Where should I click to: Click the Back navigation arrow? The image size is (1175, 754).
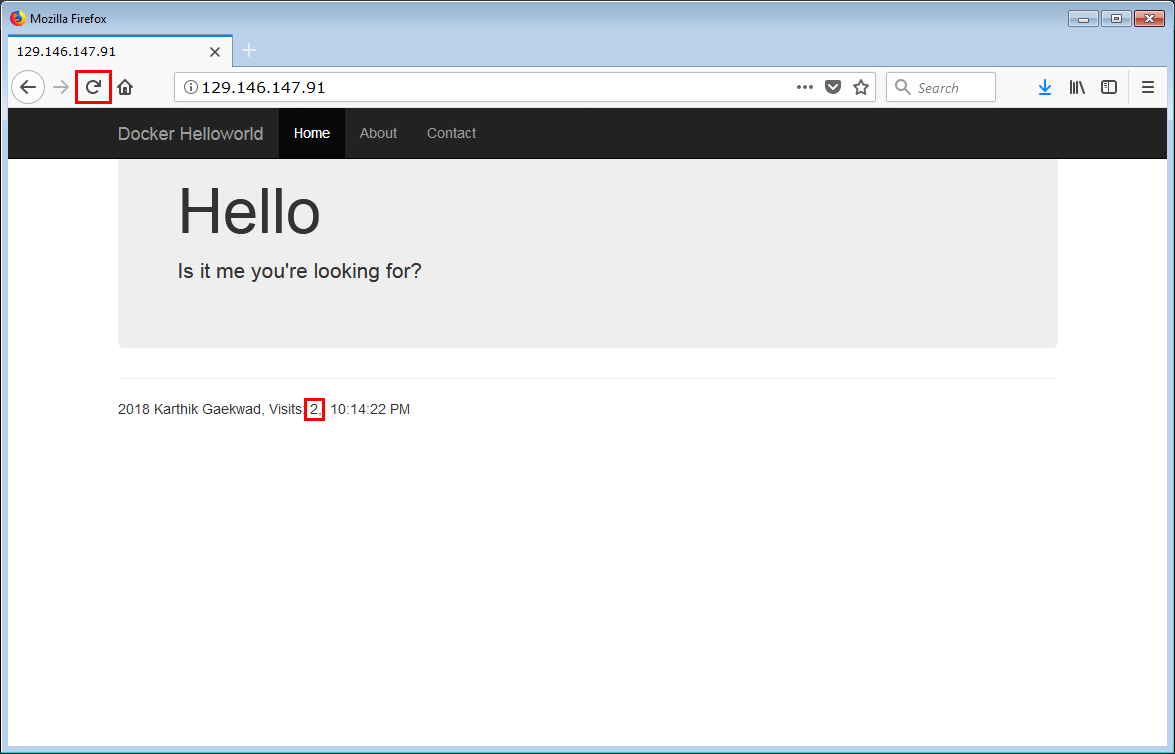(28, 87)
